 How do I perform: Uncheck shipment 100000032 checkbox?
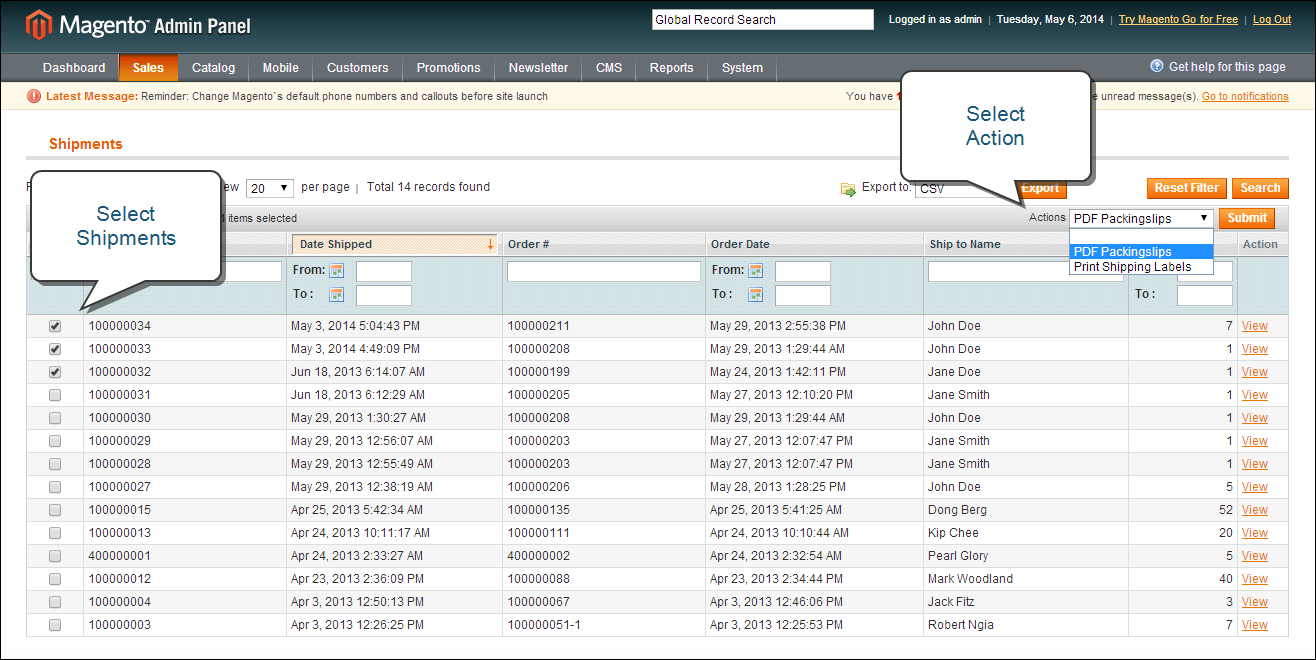(x=55, y=372)
